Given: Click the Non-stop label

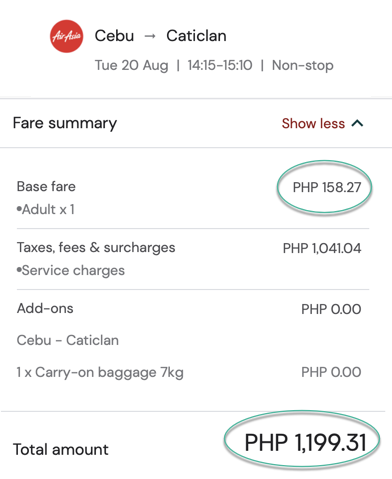Looking at the screenshot, I should (303, 65).
